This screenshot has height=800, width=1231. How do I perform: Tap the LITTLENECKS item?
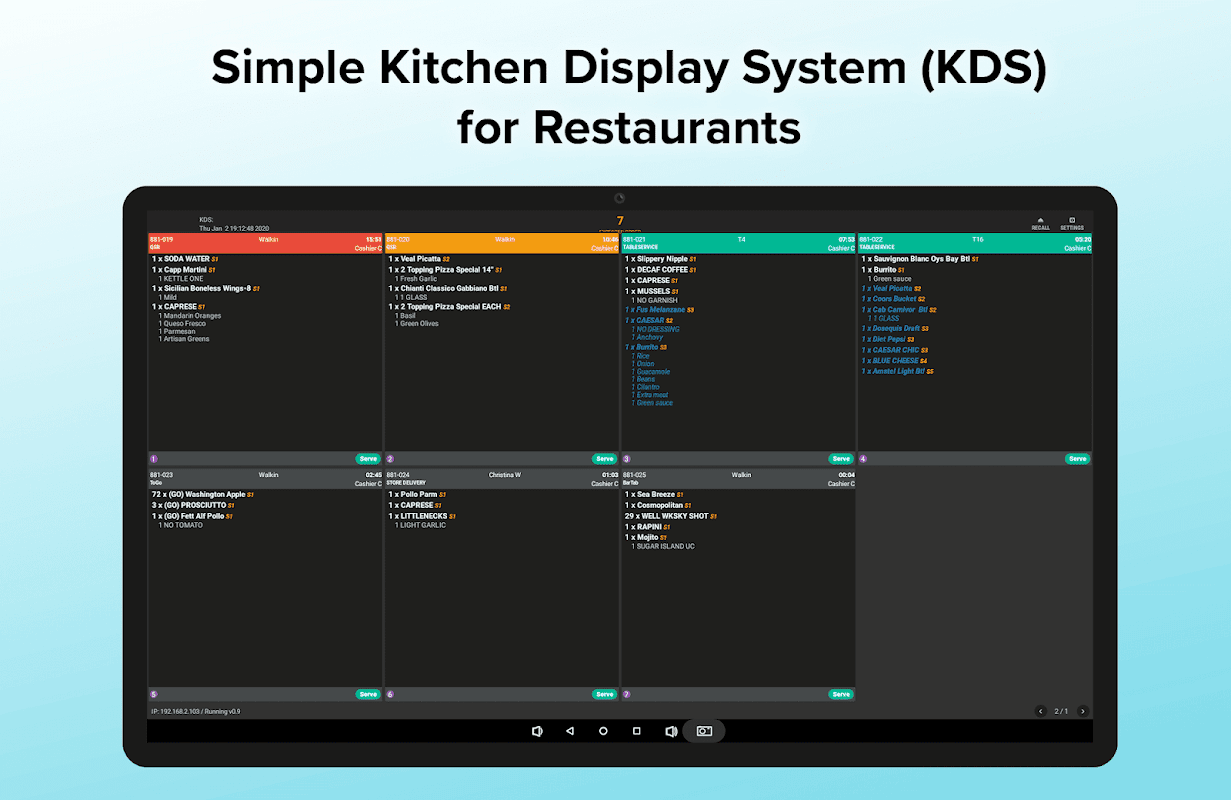(x=422, y=516)
